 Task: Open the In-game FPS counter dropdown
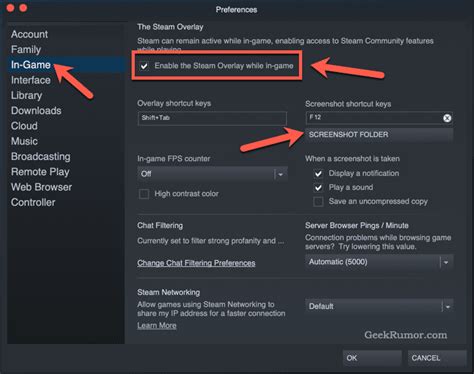pos(212,174)
